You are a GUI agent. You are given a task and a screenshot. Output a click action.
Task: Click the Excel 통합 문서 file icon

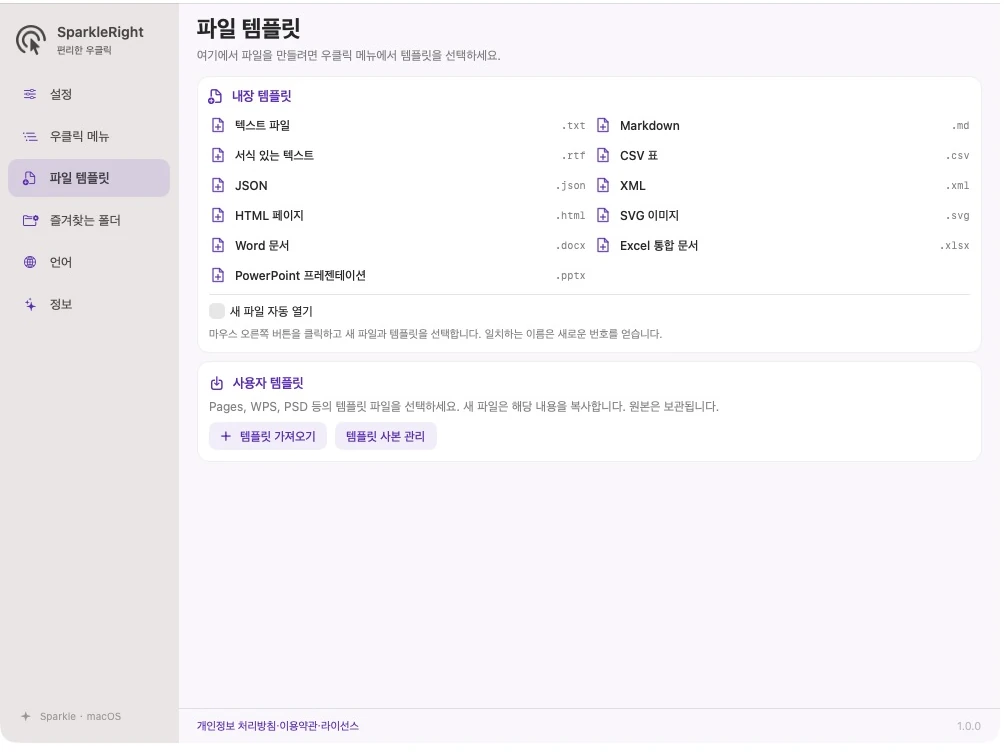(x=603, y=246)
